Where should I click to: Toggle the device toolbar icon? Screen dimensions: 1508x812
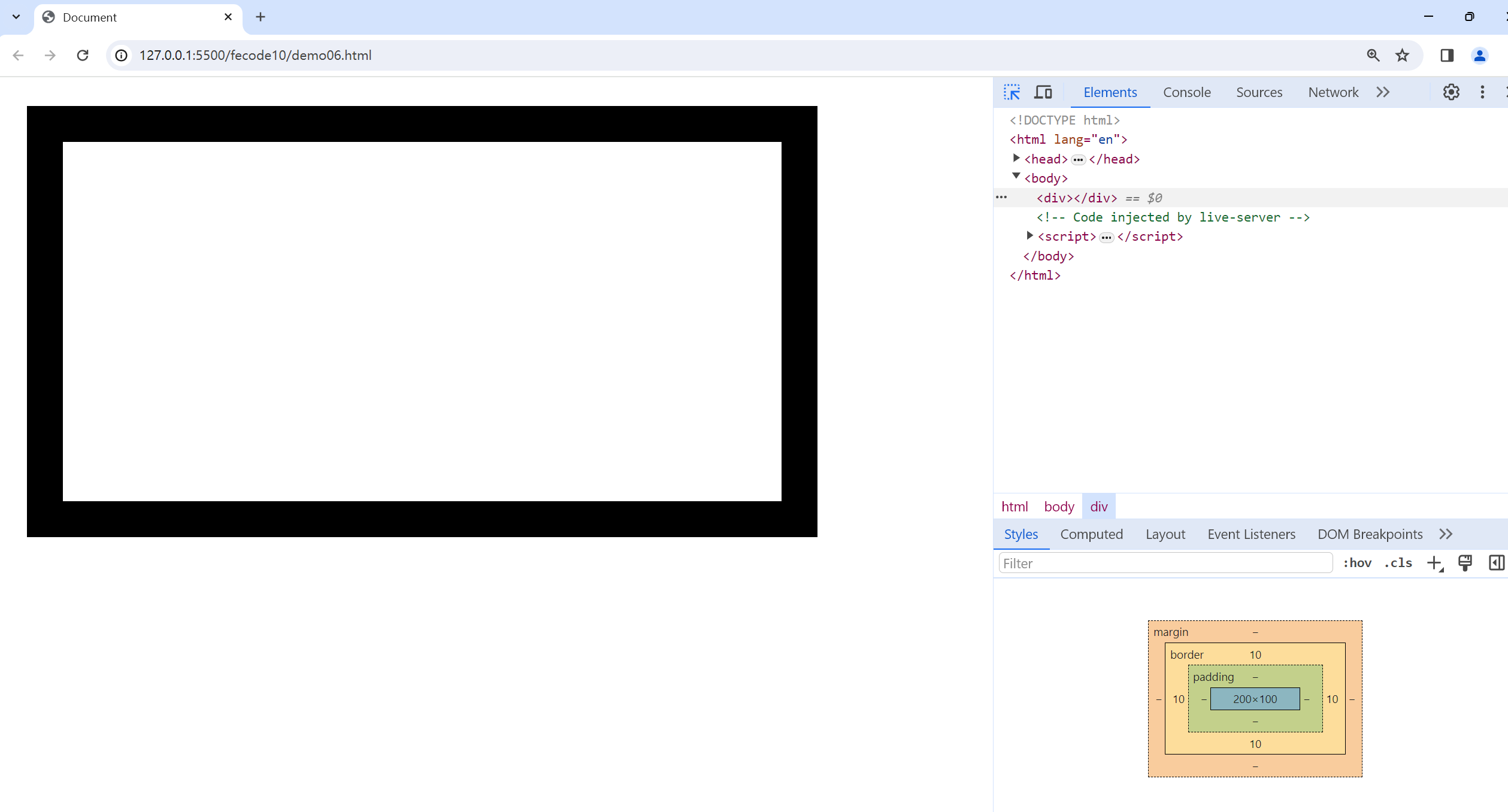(x=1043, y=92)
